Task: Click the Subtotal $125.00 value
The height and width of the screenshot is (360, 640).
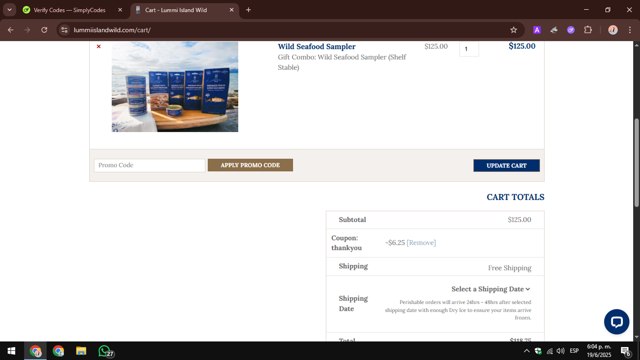Action: coord(519,220)
